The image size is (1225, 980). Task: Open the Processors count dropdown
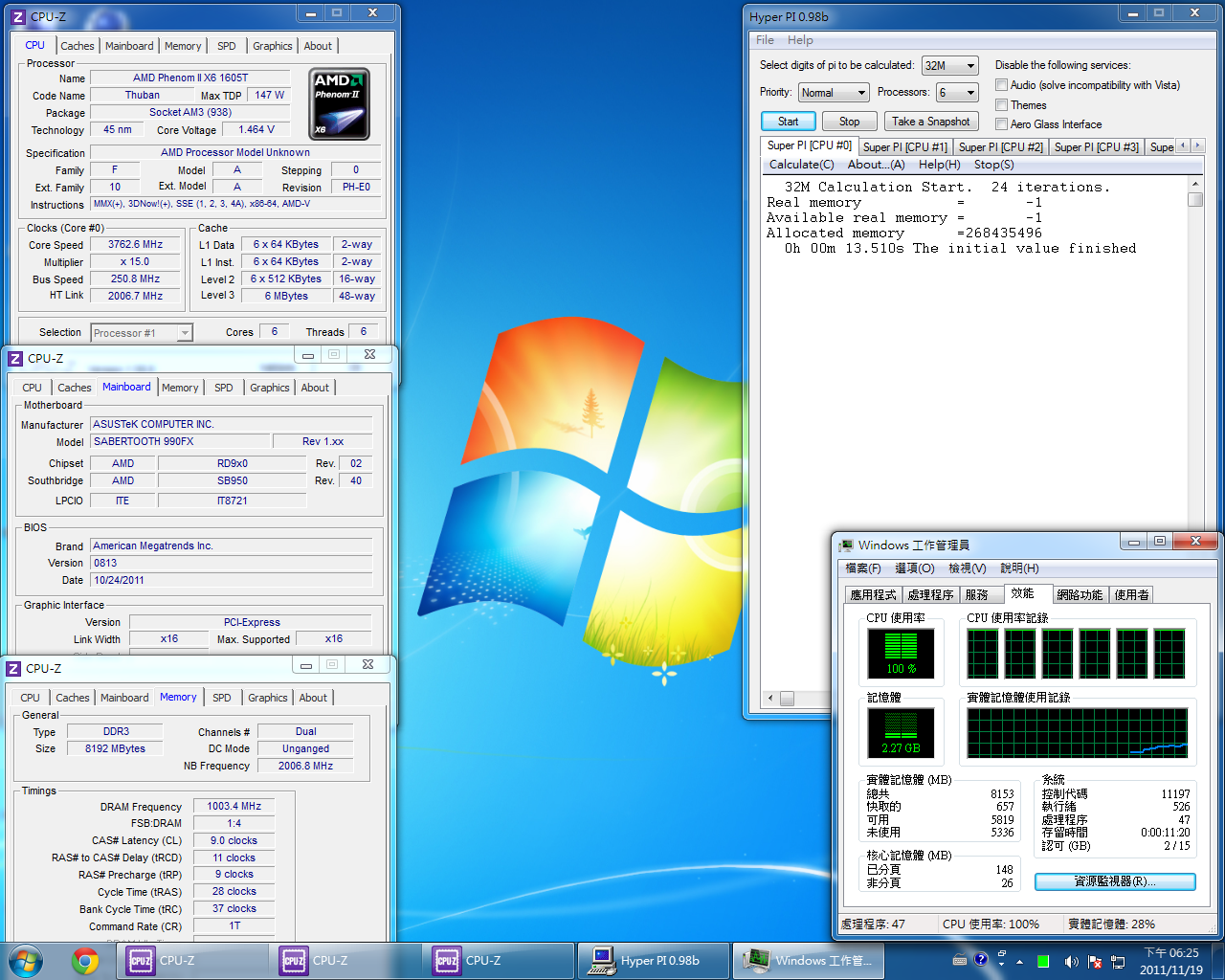pos(957,93)
